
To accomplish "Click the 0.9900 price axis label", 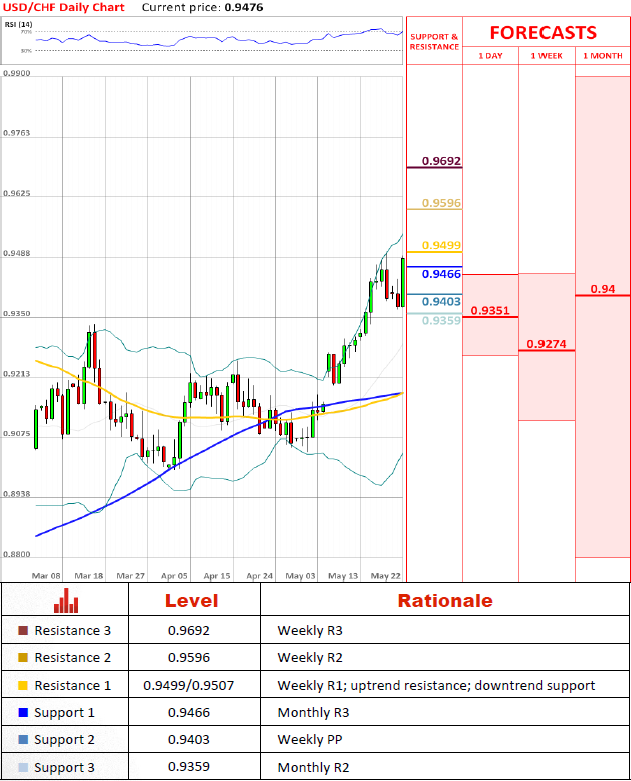I will click(16, 73).
